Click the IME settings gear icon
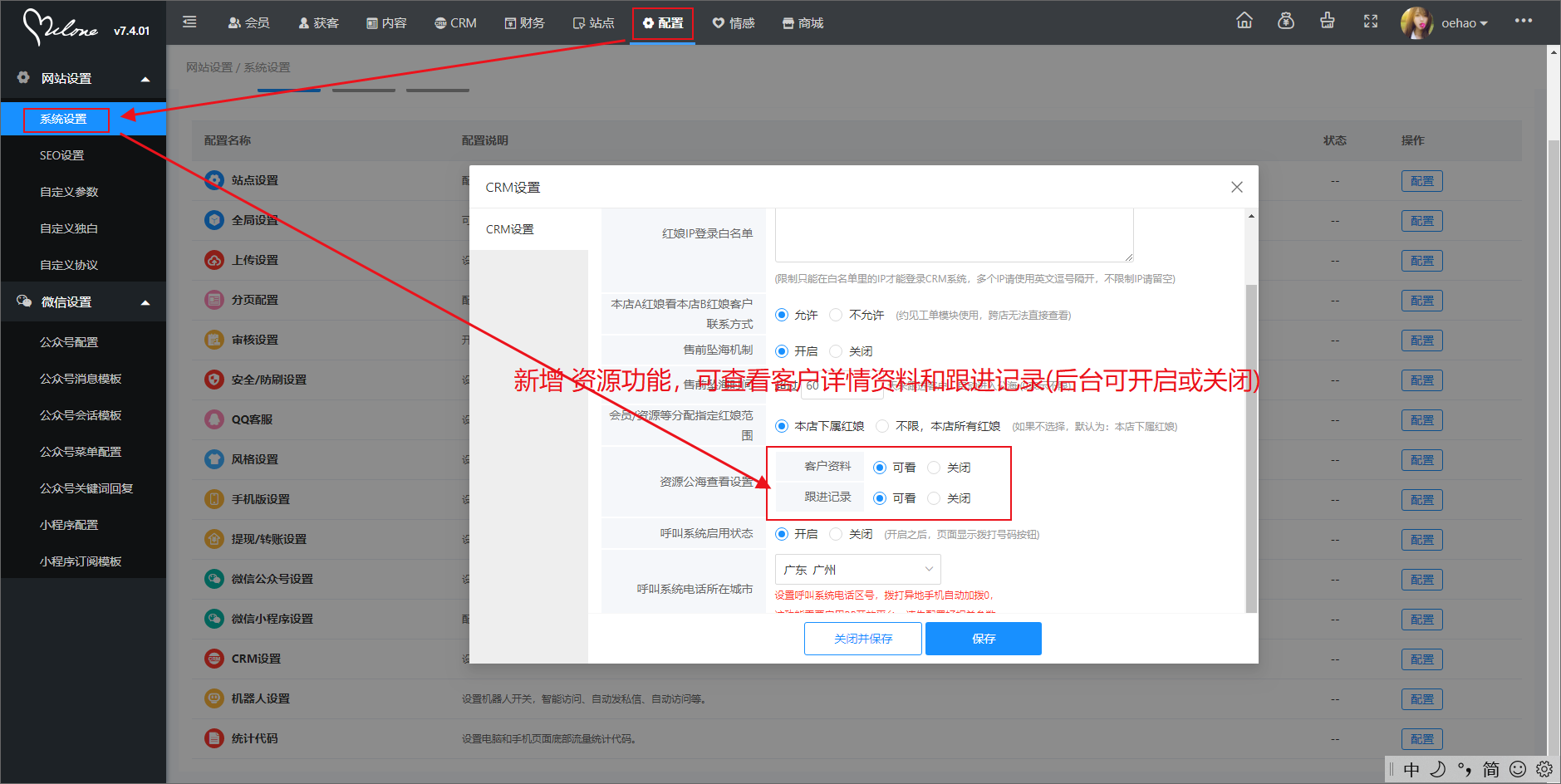This screenshot has width=1561, height=784. coord(1544,769)
